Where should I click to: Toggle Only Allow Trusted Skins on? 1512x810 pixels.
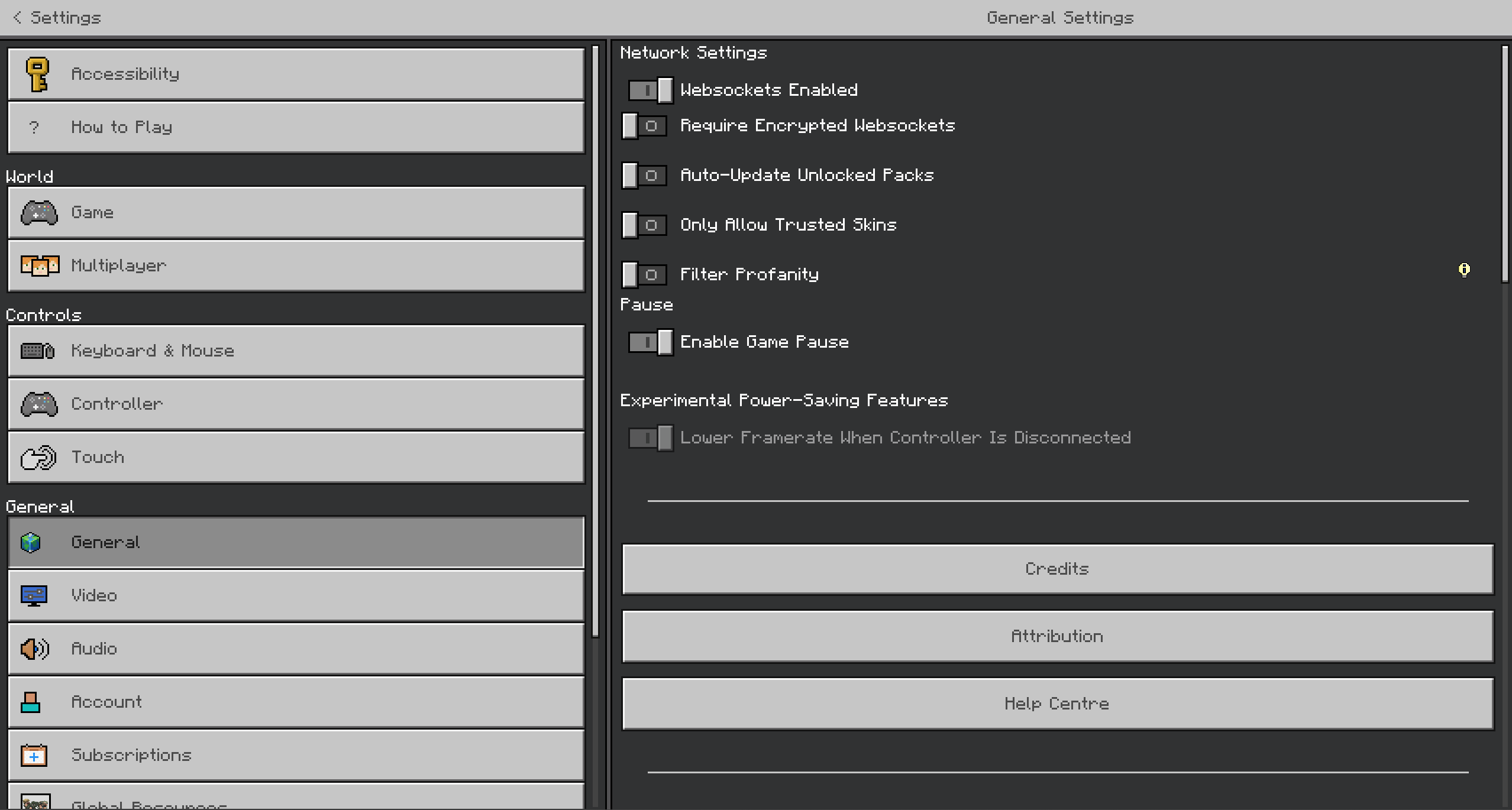(644, 225)
